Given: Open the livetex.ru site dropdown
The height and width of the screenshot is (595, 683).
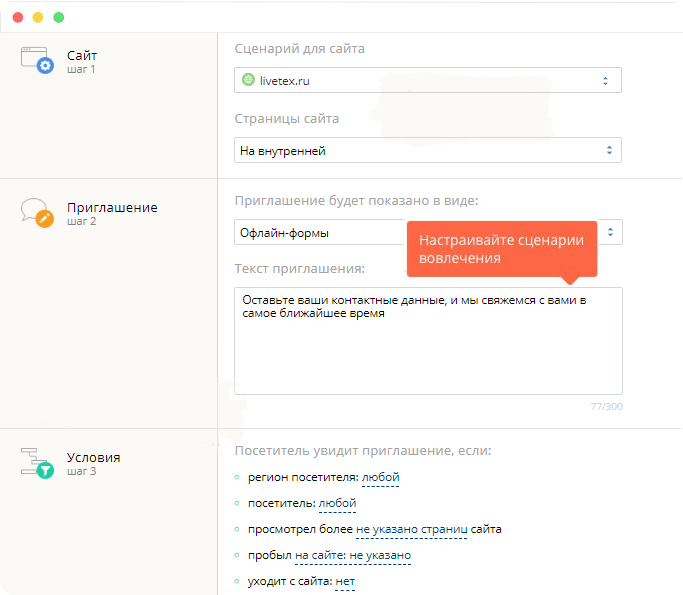Looking at the screenshot, I should 428,80.
